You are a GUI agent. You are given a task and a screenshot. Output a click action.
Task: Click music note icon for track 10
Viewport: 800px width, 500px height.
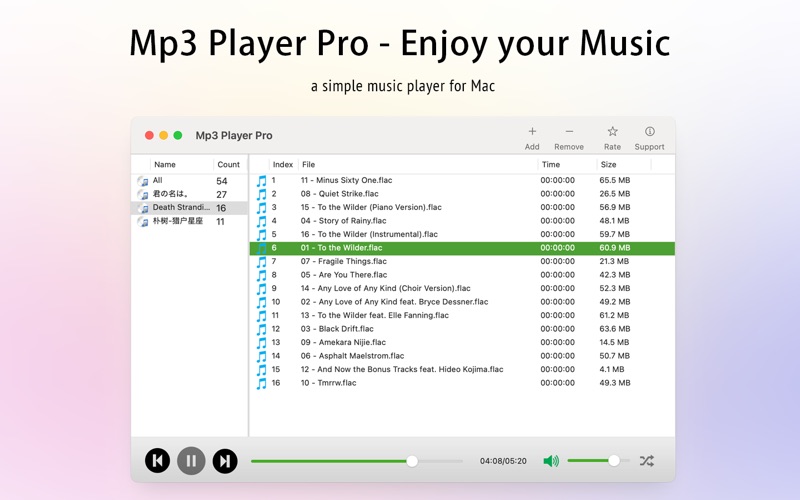click(x=261, y=303)
